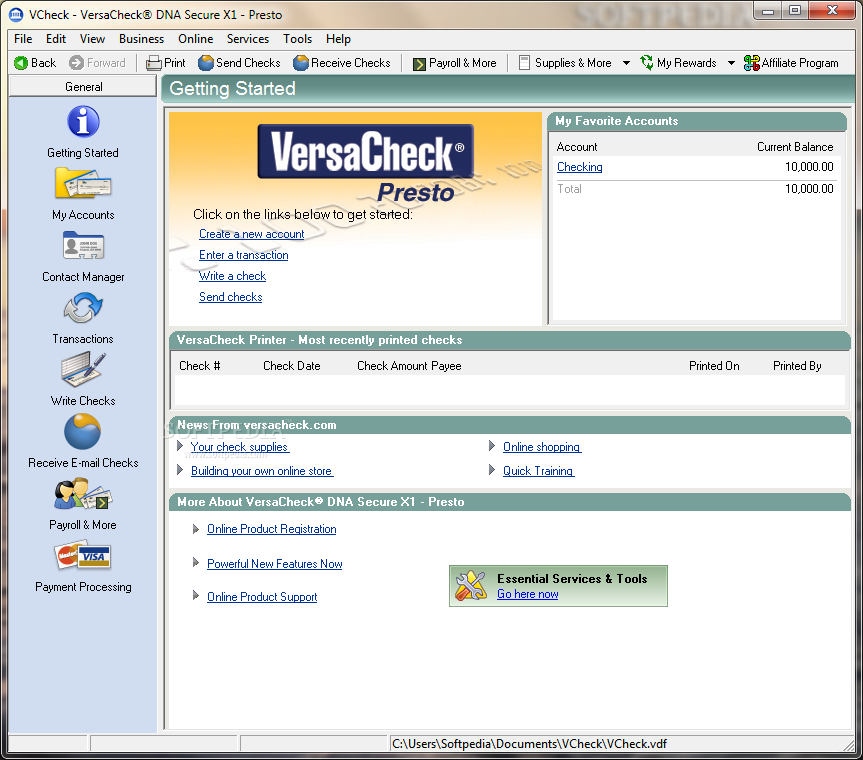This screenshot has width=863, height=760.
Task: Open My Accounts in the sidebar
Action: tap(83, 184)
